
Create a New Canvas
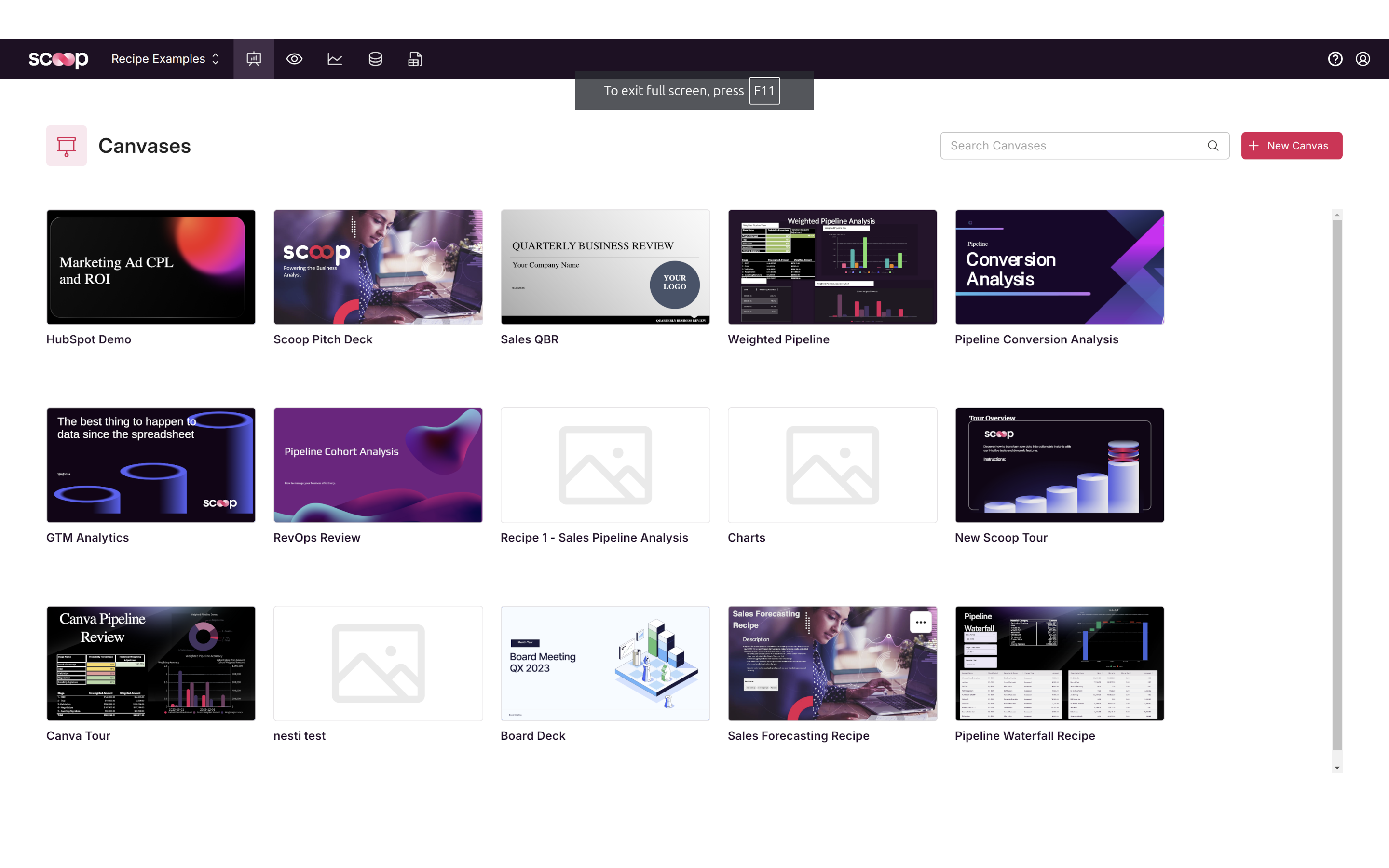tap(1292, 146)
